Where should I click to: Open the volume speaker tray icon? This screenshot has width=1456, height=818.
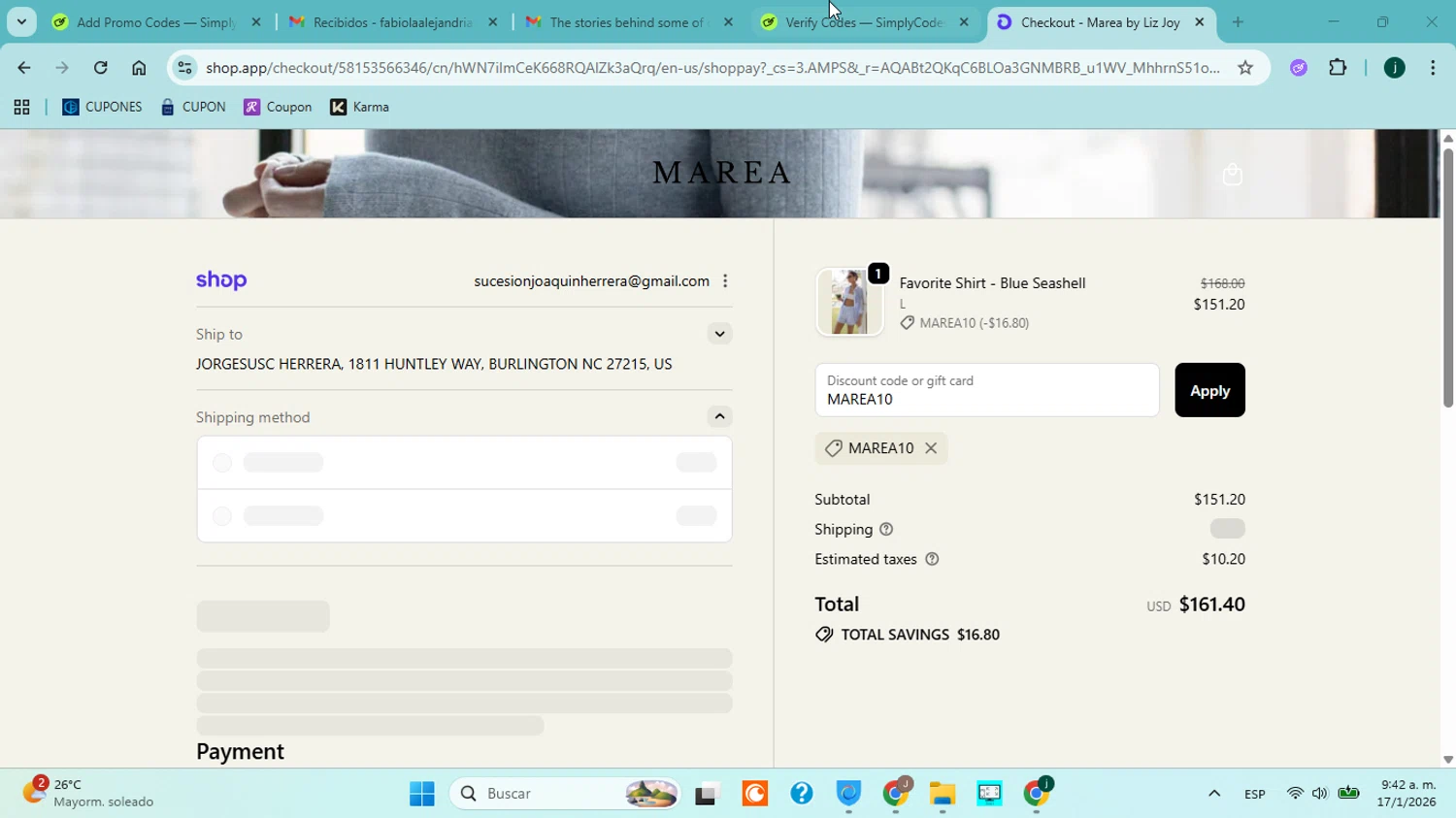click(1319, 794)
